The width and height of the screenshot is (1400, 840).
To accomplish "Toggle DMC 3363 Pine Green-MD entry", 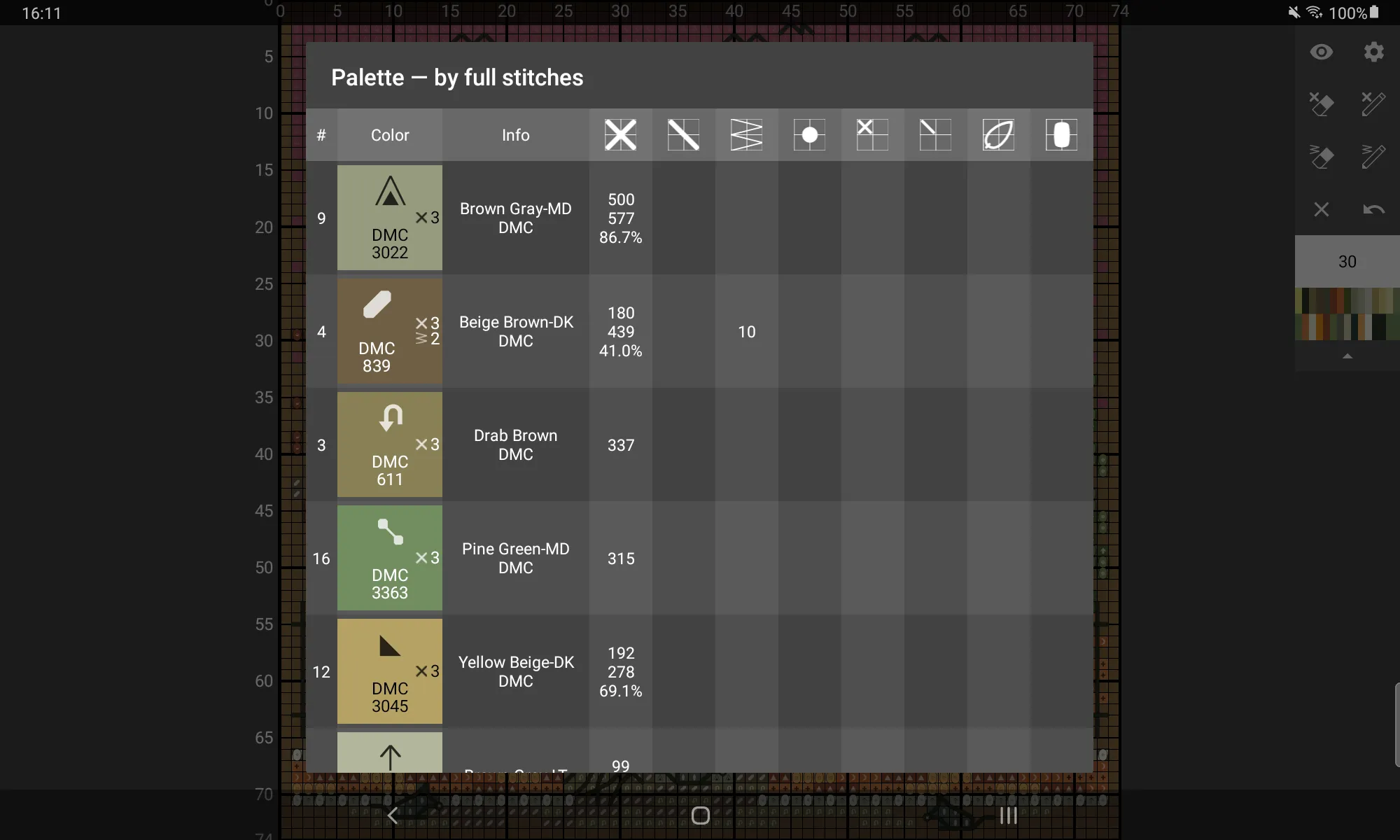I will 389,557.
